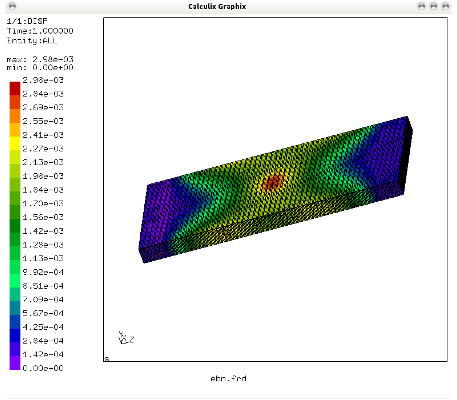Click legend value 2.84e-03

(43, 94)
